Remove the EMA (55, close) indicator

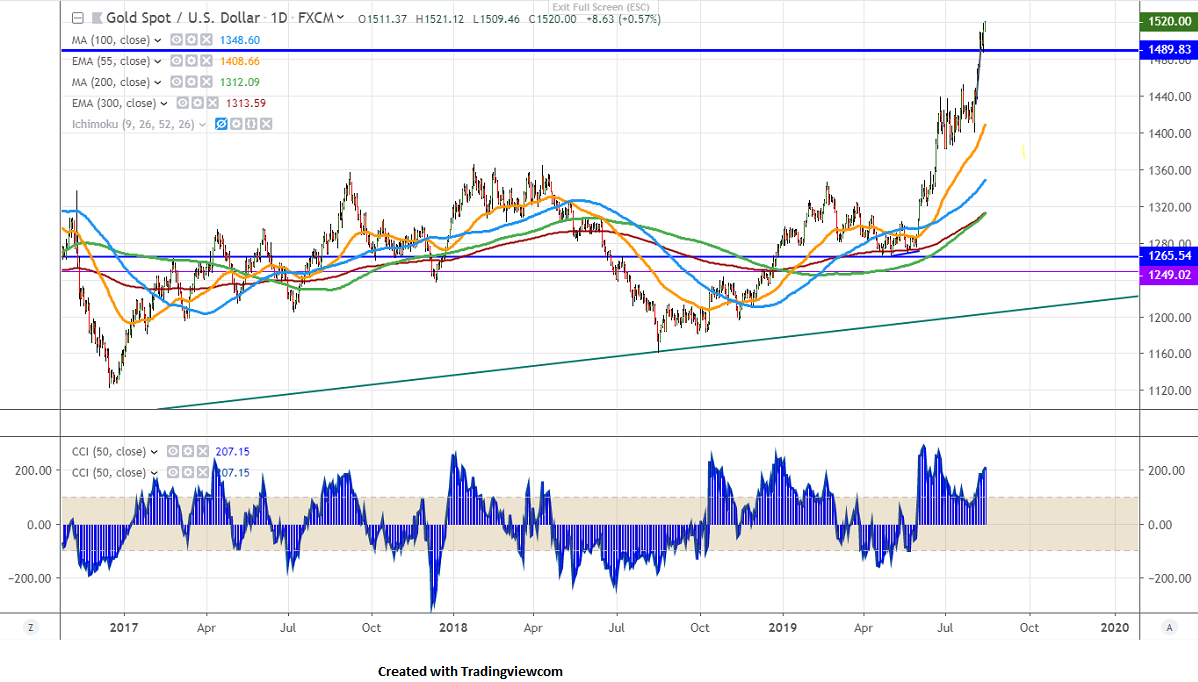click(205, 61)
